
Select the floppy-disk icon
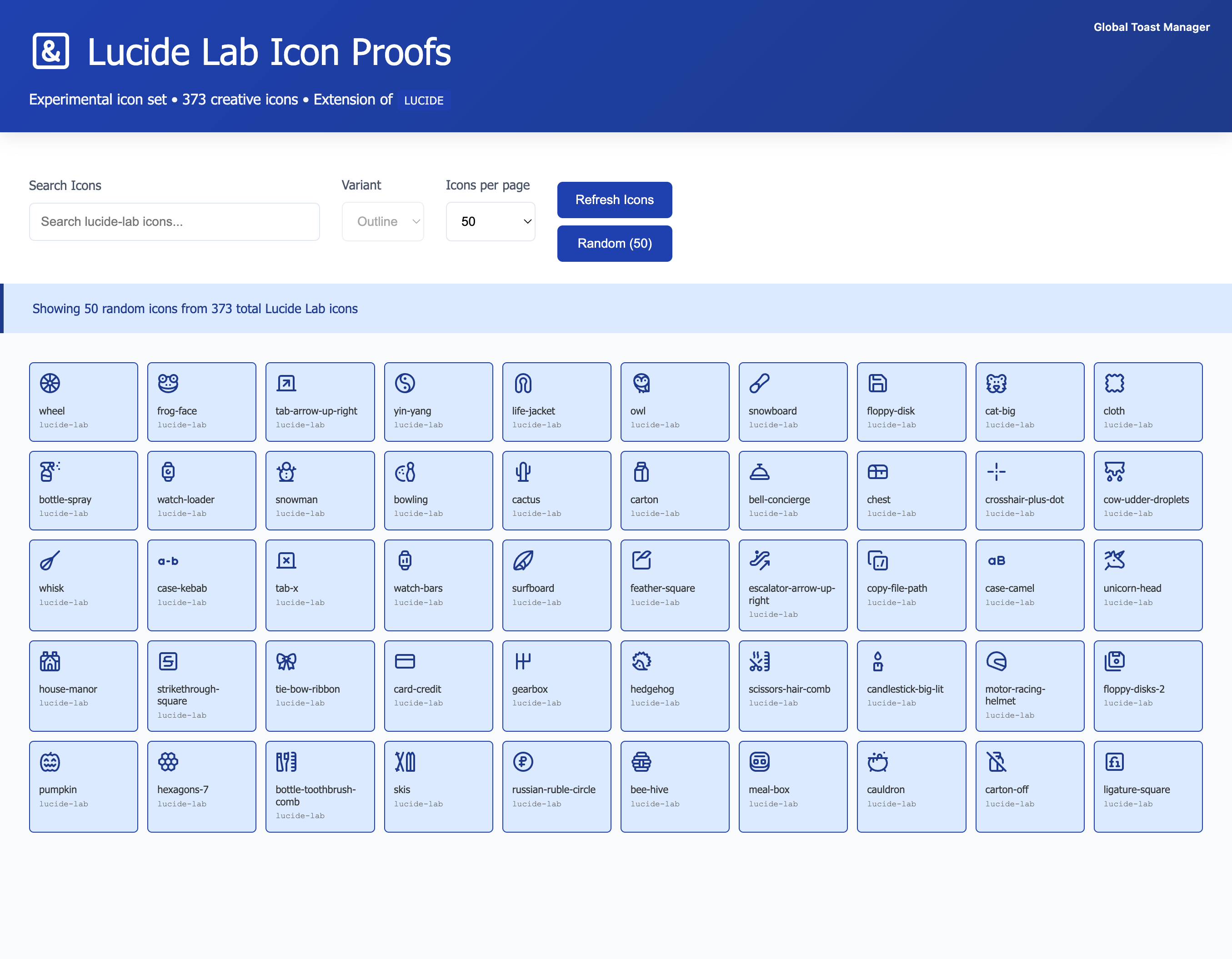(878, 383)
